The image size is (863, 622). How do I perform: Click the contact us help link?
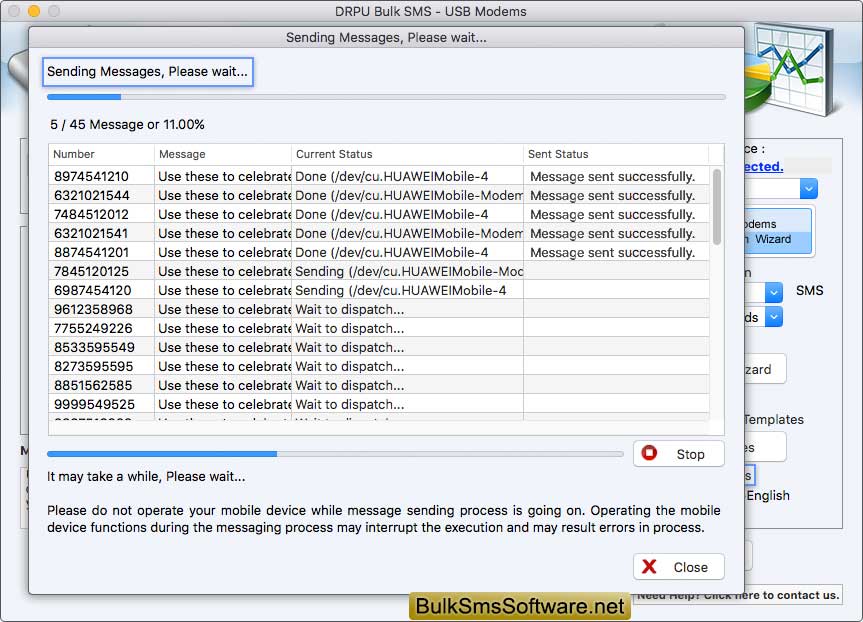[x=738, y=595]
